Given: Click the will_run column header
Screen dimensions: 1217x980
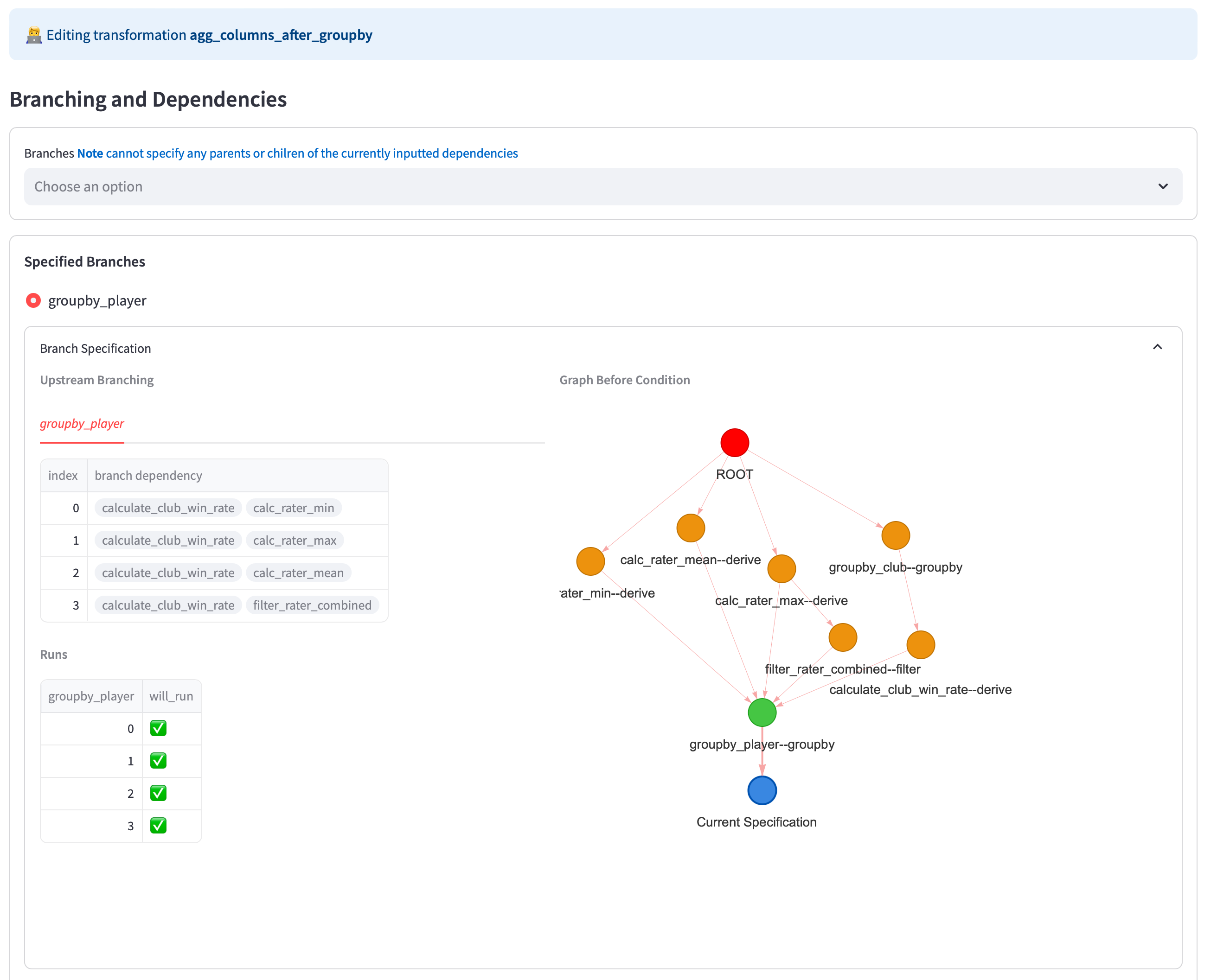Looking at the screenshot, I should 171,697.
